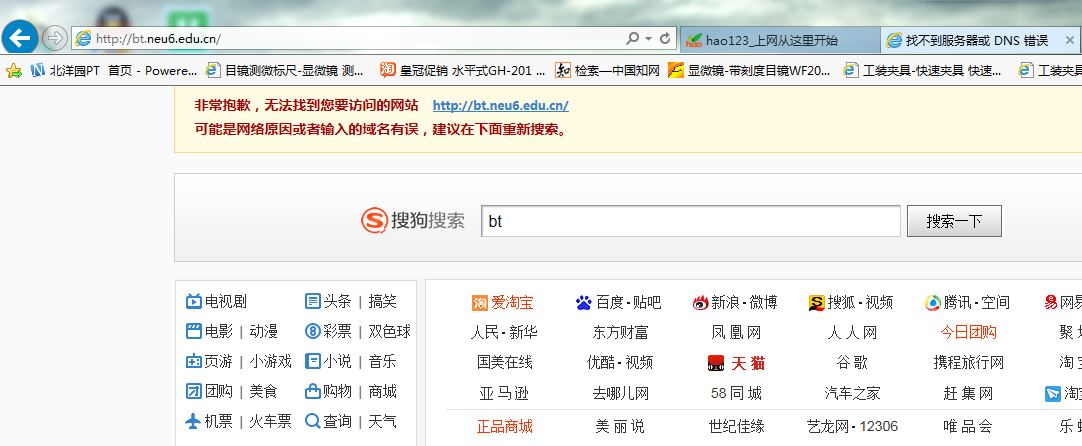Open the 美食 link
This screenshot has width=1082, height=446.
[264, 391]
